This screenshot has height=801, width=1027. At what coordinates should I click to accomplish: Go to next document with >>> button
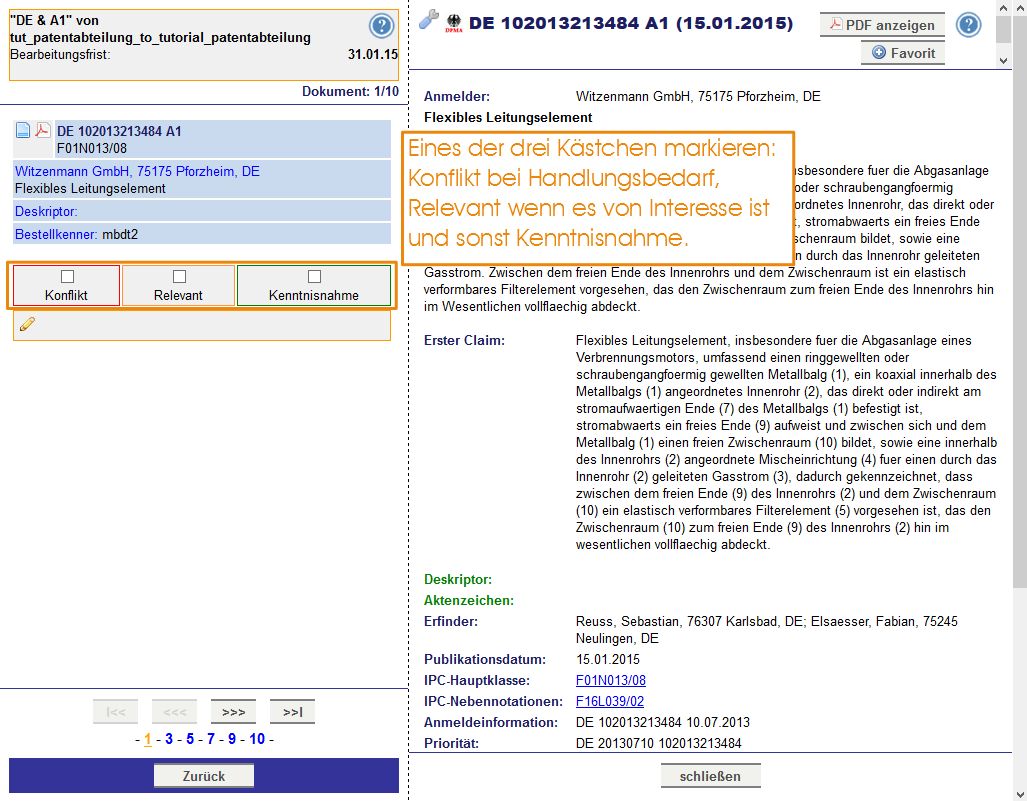coord(233,712)
